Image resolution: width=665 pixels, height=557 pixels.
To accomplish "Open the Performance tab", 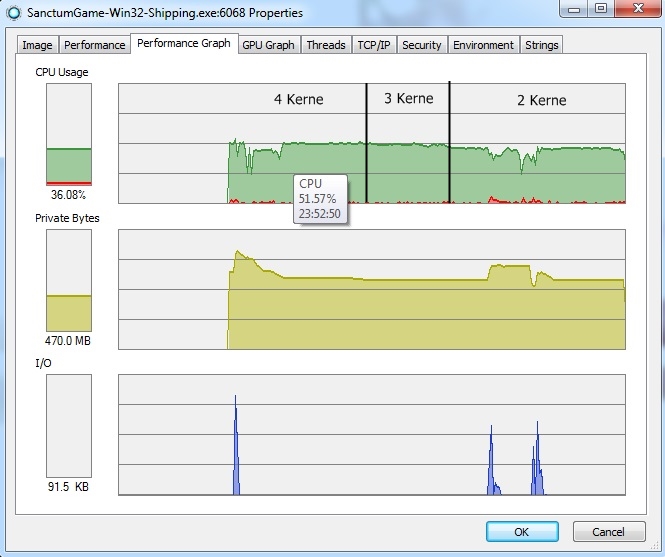I will 95,45.
